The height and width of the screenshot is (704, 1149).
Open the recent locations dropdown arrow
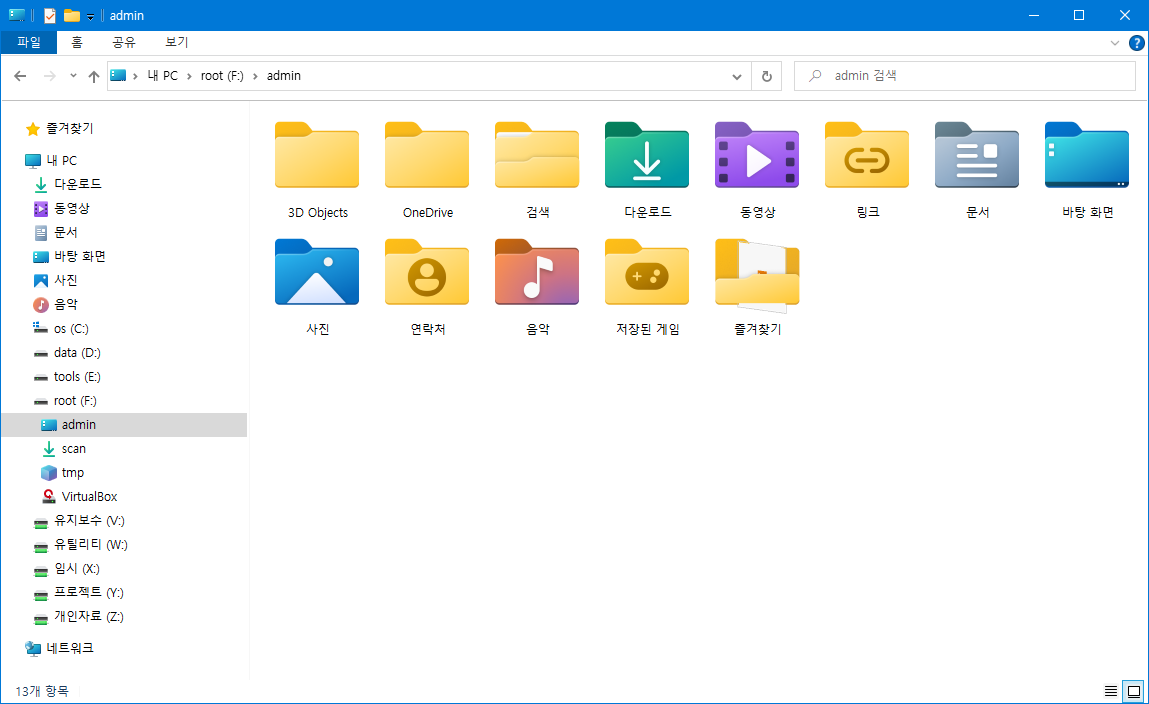coord(73,75)
